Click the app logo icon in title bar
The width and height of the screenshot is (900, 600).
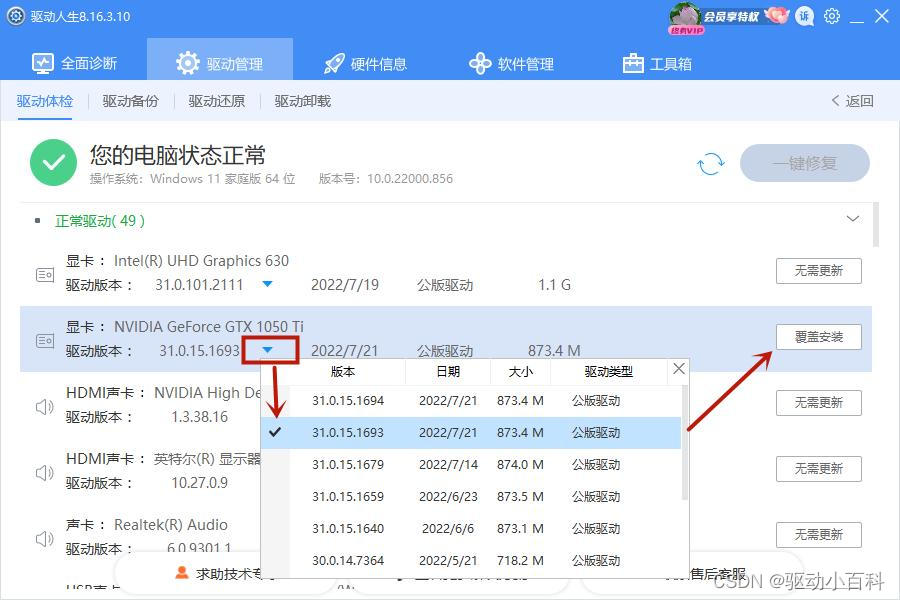tap(15, 16)
